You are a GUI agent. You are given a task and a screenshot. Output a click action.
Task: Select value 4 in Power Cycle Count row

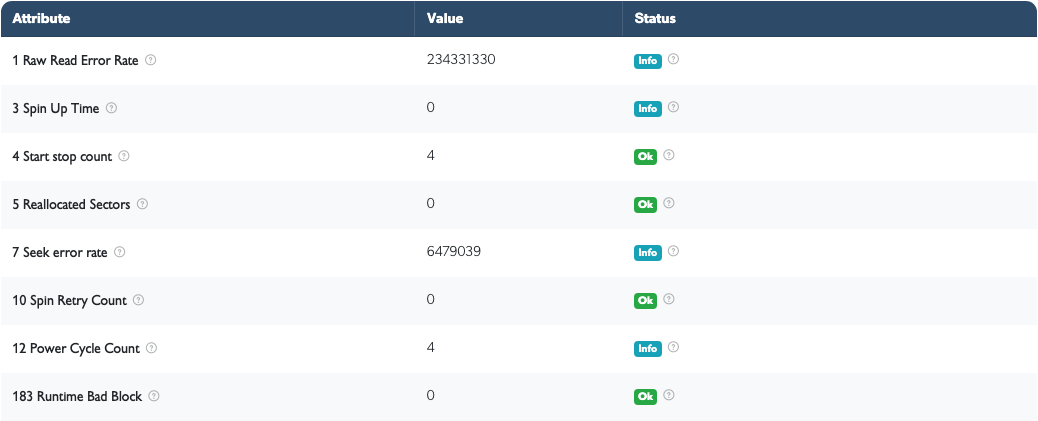(x=431, y=348)
